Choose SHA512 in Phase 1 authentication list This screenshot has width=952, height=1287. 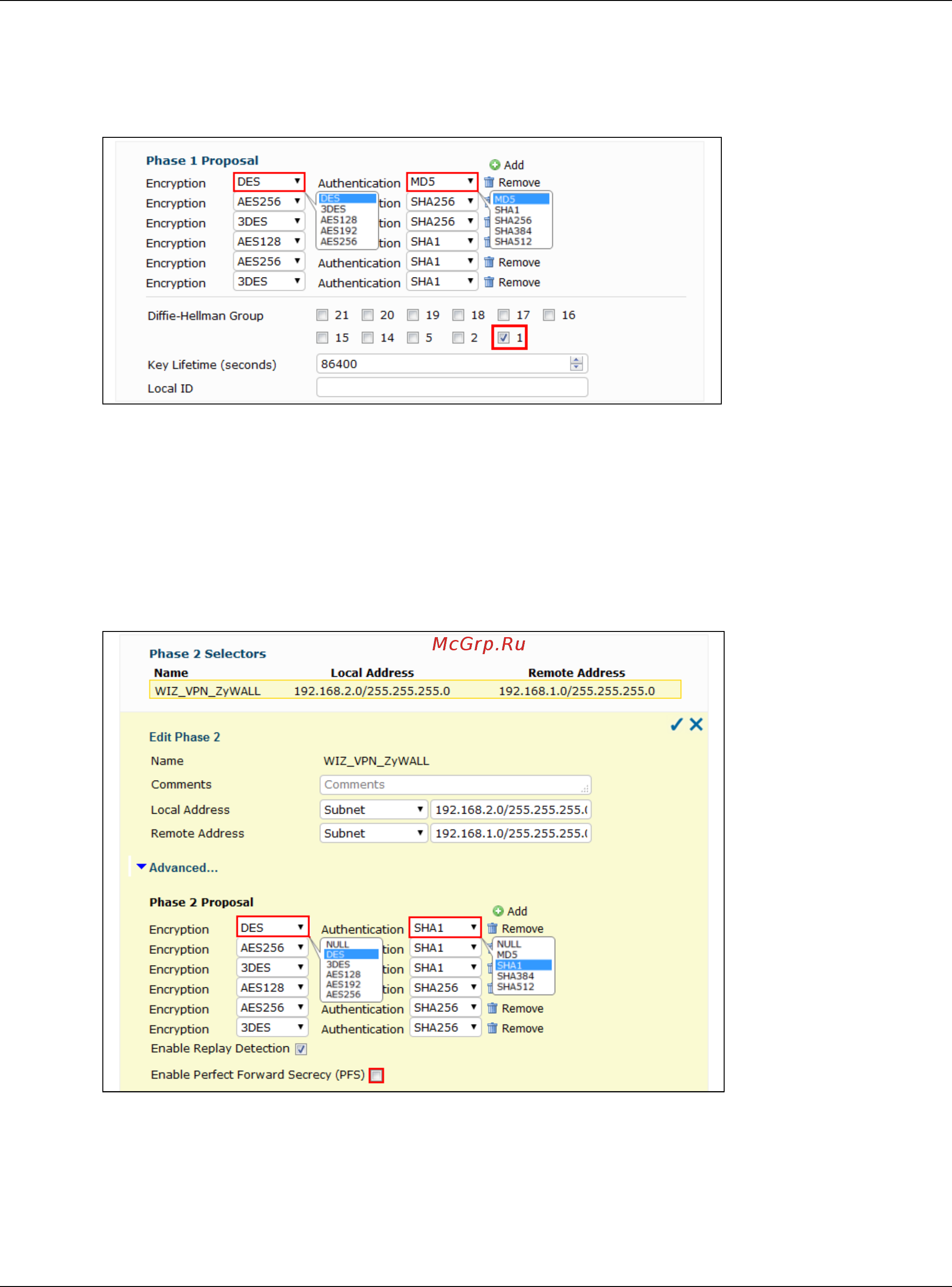click(513, 242)
